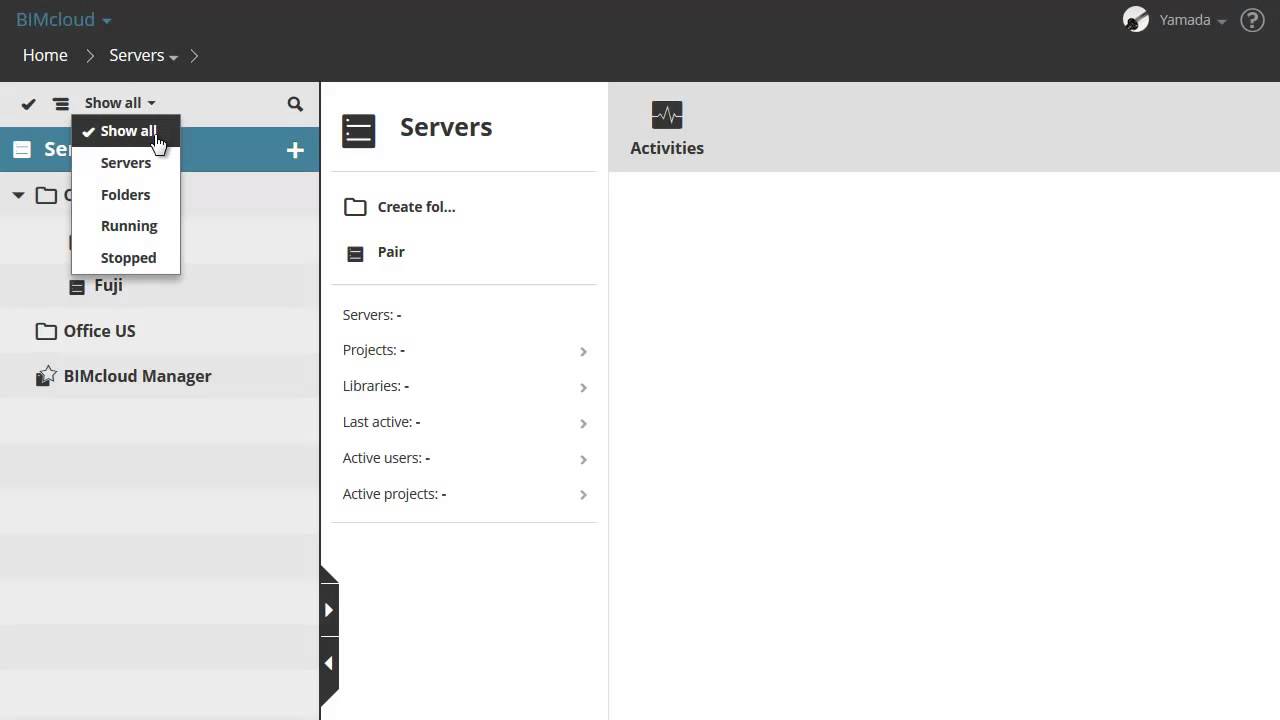Collapse the Show all filter dropdown
This screenshot has width=1280, height=720.
(x=120, y=103)
